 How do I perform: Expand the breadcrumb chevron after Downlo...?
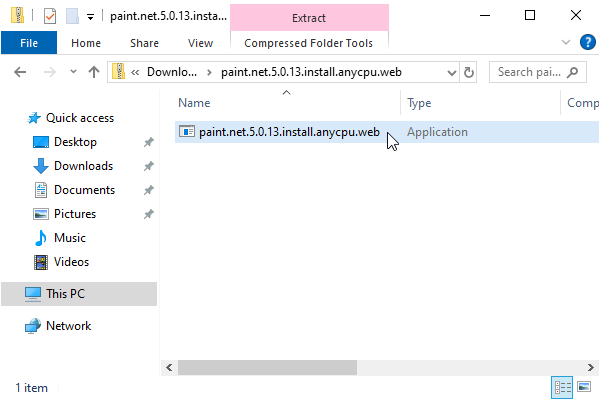coord(209,72)
